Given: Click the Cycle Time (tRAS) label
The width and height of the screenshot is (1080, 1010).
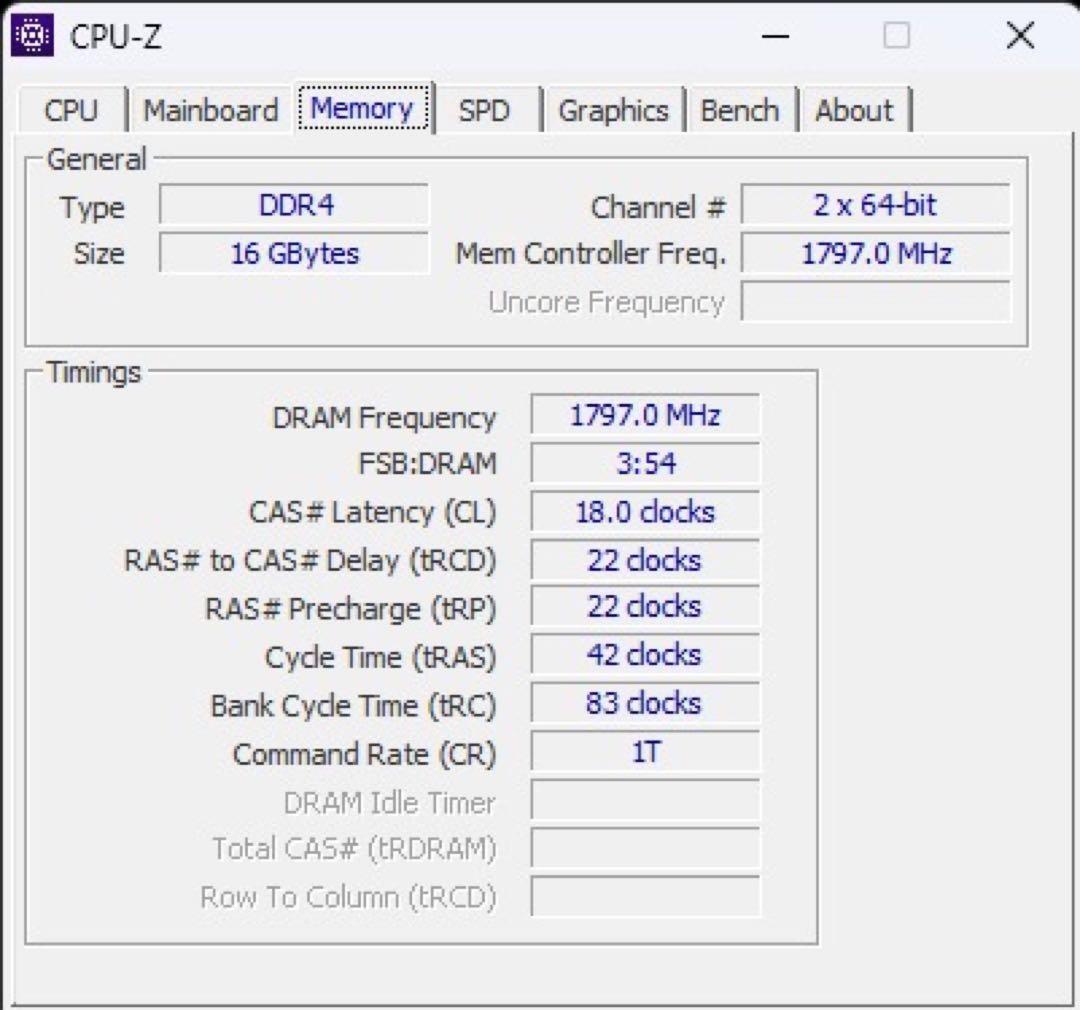Looking at the screenshot, I should click(x=381, y=657).
